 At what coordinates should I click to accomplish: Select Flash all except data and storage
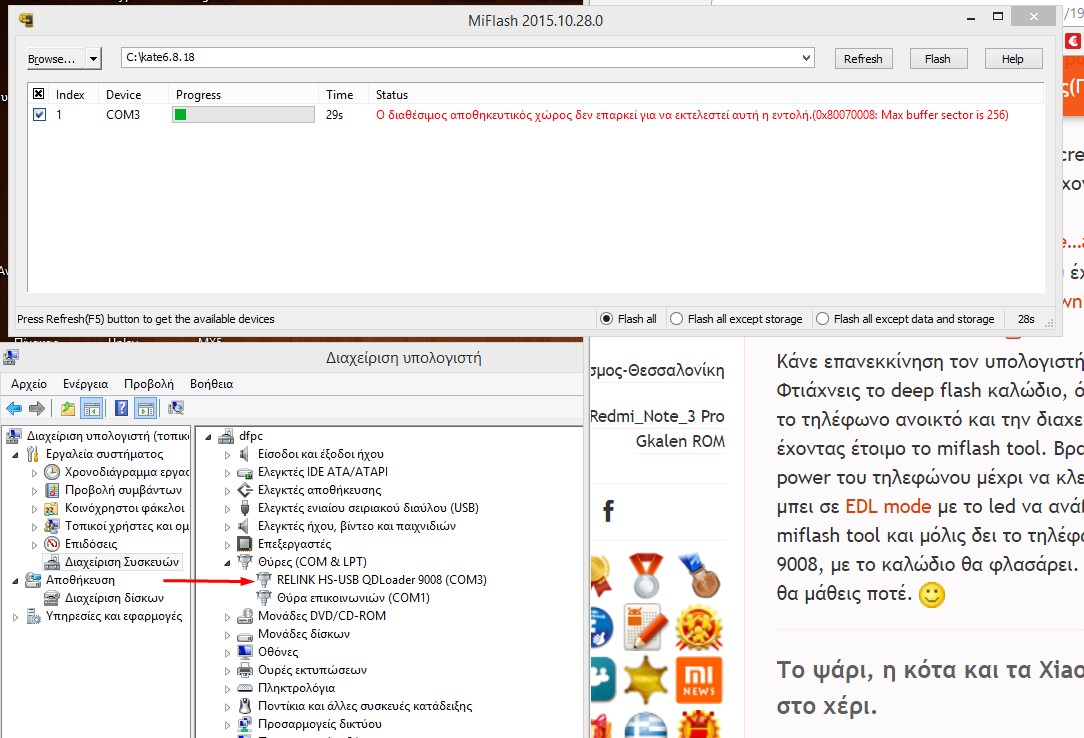coord(822,319)
